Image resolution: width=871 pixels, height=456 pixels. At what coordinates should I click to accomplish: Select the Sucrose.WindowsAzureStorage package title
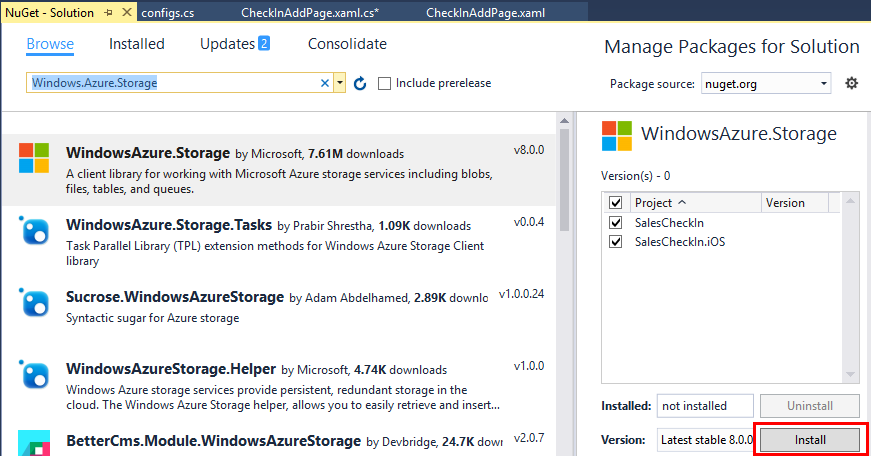click(175, 297)
